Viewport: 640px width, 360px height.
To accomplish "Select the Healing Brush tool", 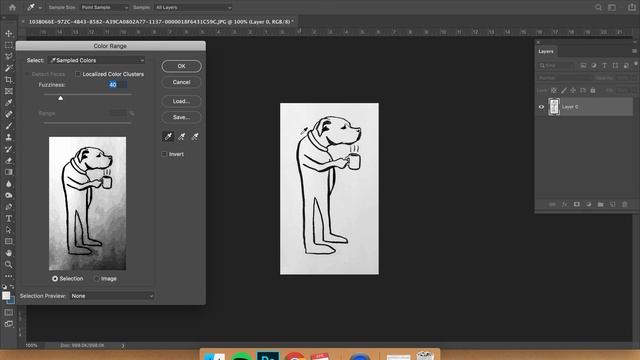I will 9,114.
